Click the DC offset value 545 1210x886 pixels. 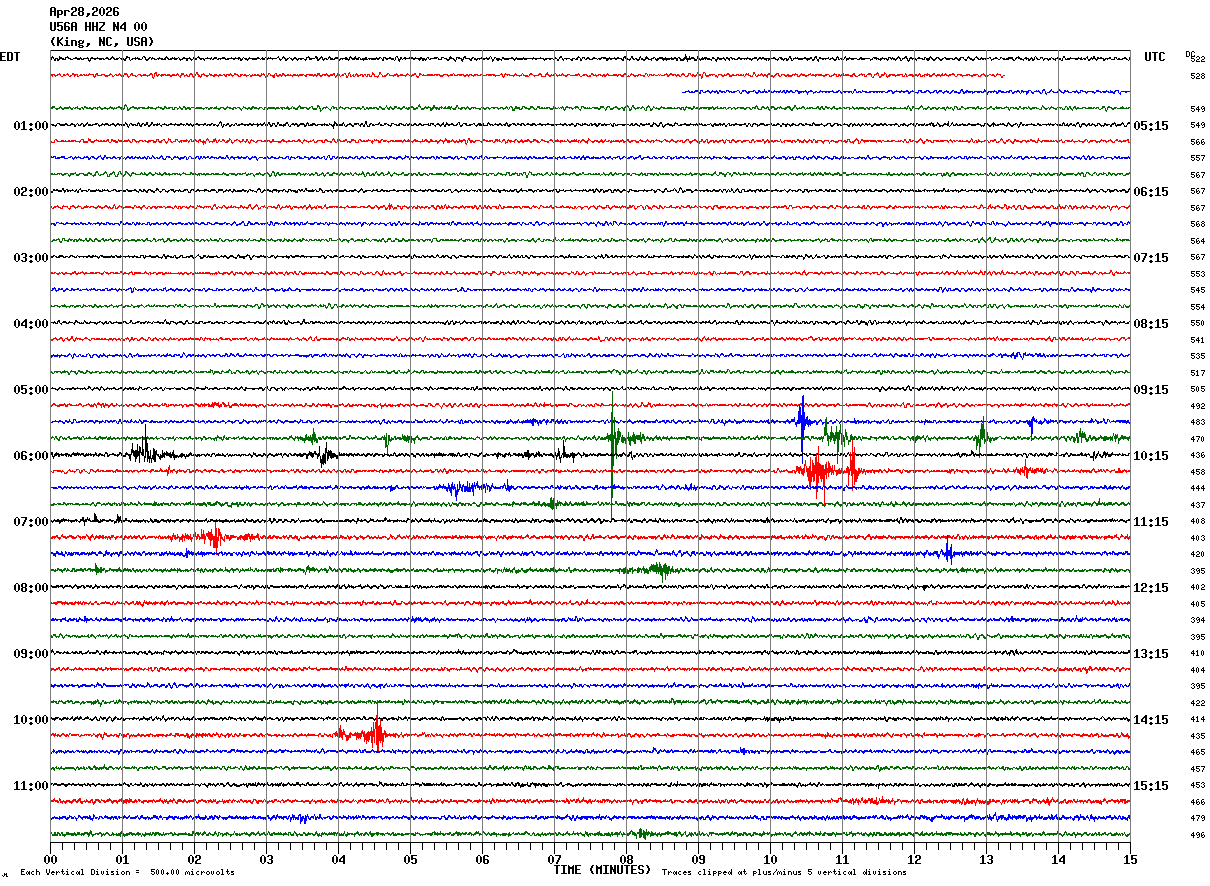pos(1197,291)
